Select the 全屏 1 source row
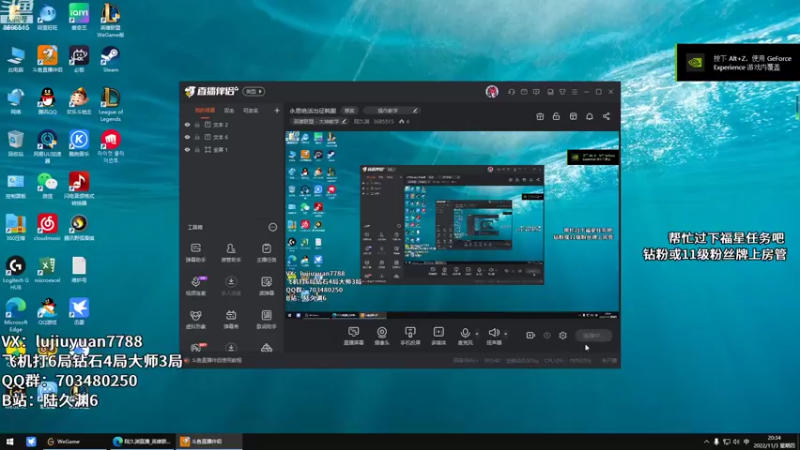The height and width of the screenshot is (450, 800). tap(232, 149)
